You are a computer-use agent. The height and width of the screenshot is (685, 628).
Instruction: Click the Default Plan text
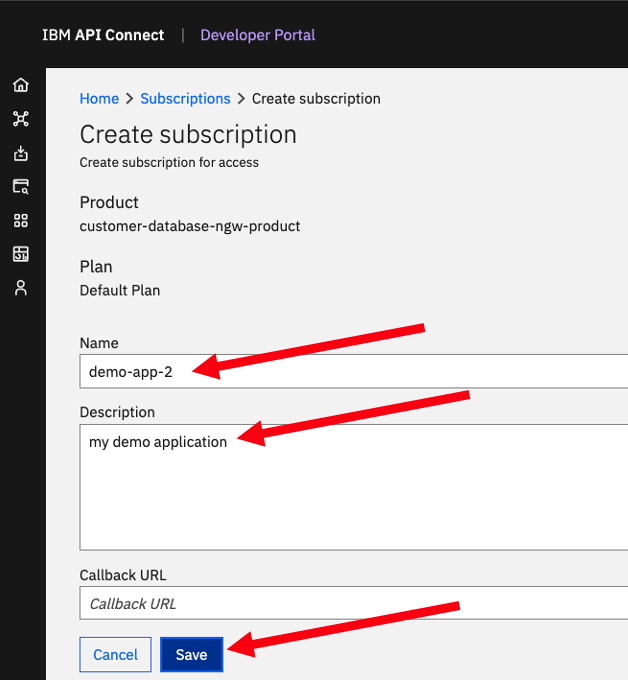click(120, 291)
